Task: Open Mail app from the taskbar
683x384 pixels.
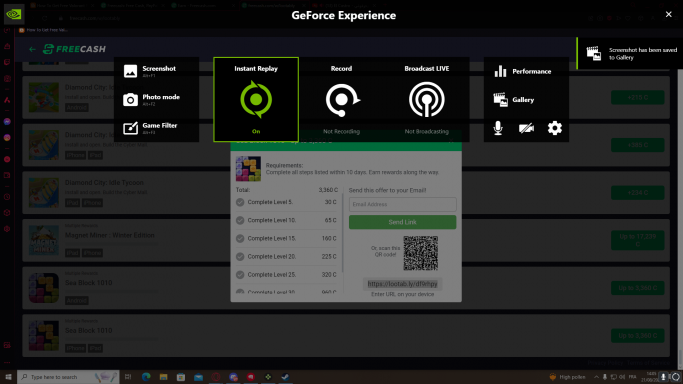Action: [198, 377]
